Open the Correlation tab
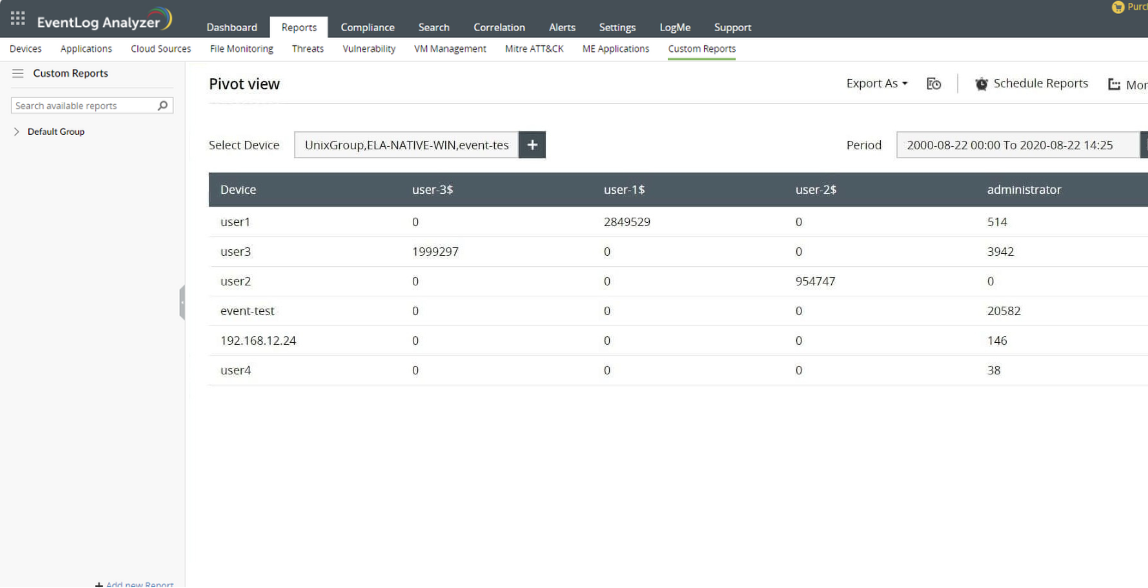 [499, 27]
